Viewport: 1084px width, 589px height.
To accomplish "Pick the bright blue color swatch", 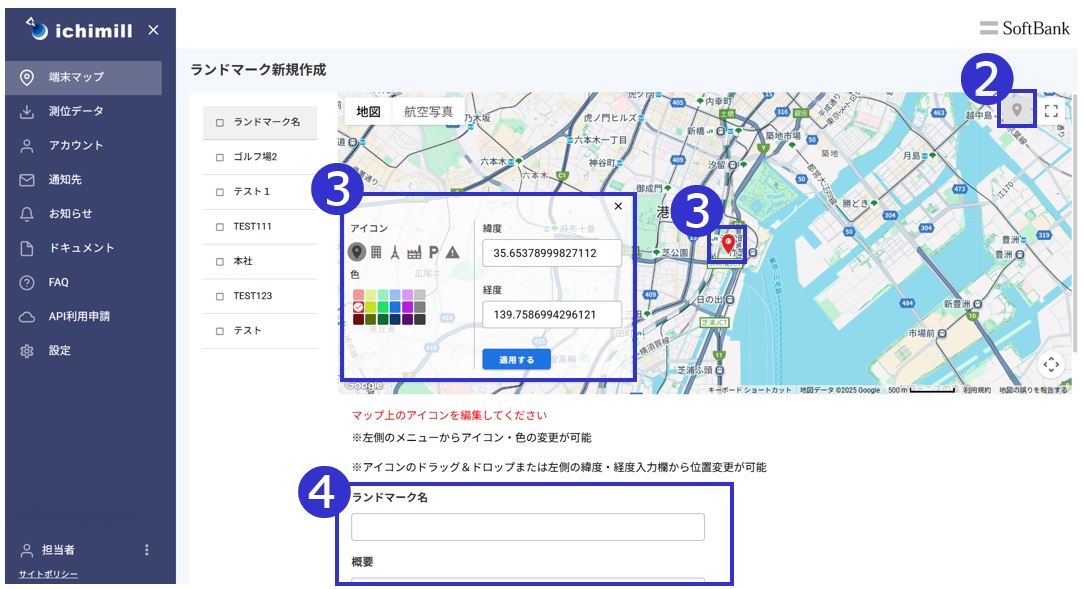I will pyautogui.click(x=396, y=307).
